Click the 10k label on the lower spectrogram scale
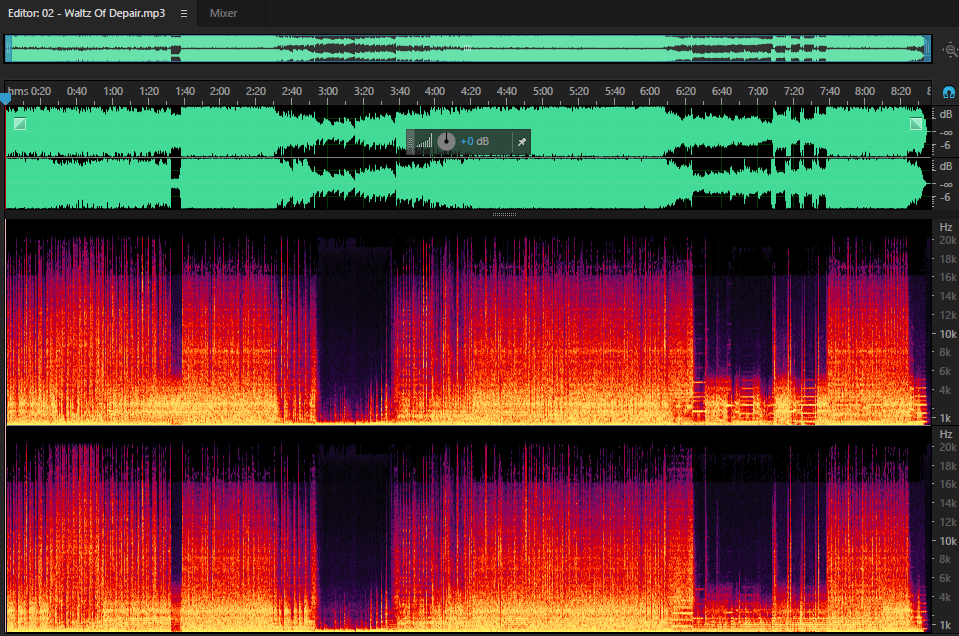Image resolution: width=959 pixels, height=636 pixels. click(948, 541)
